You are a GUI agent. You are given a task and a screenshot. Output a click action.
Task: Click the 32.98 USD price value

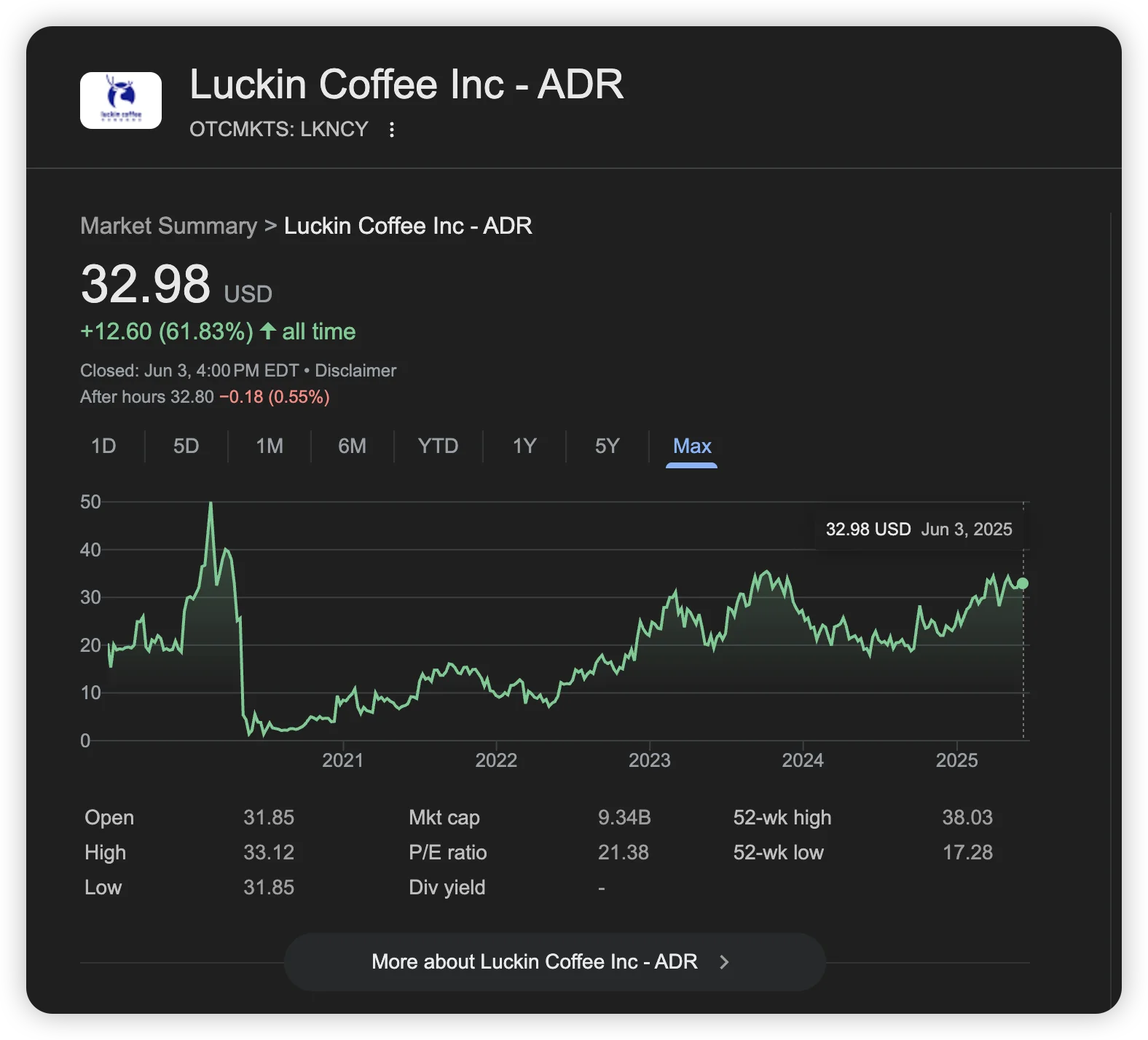click(176, 284)
